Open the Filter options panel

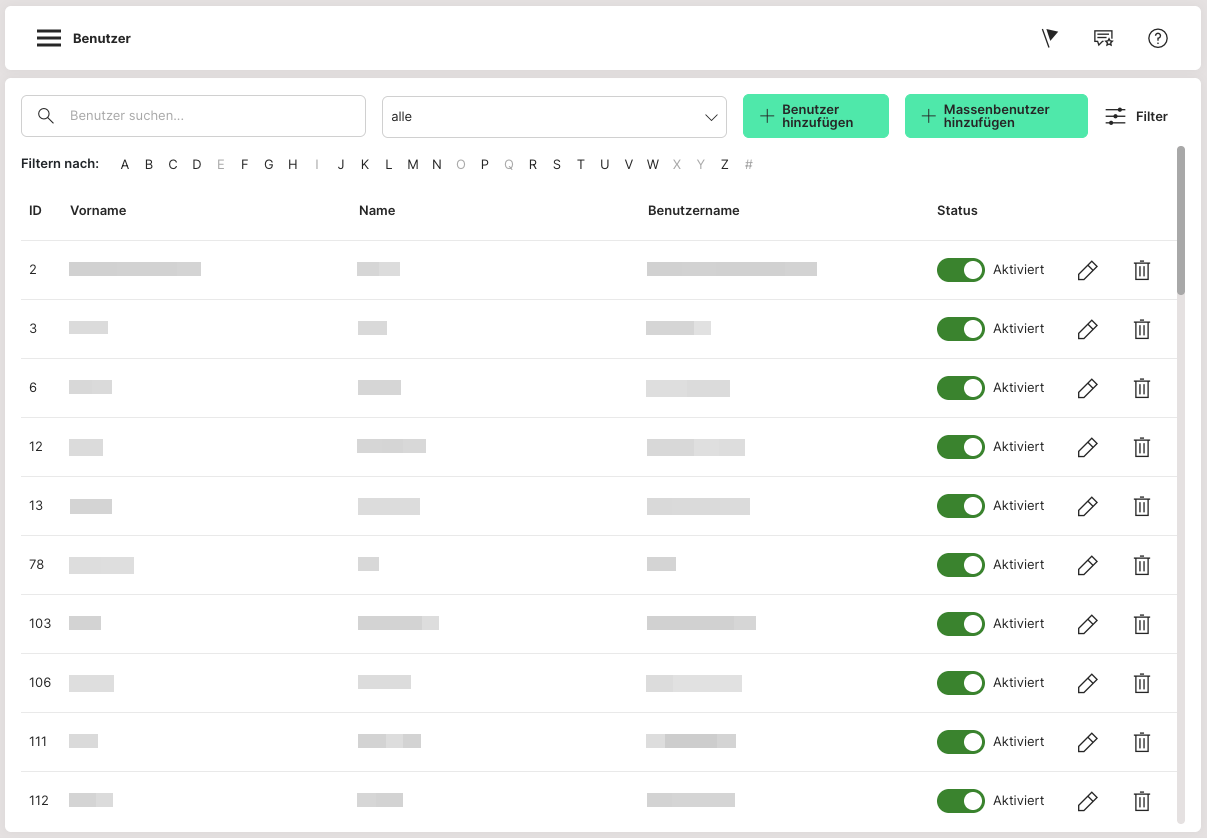pos(1136,117)
